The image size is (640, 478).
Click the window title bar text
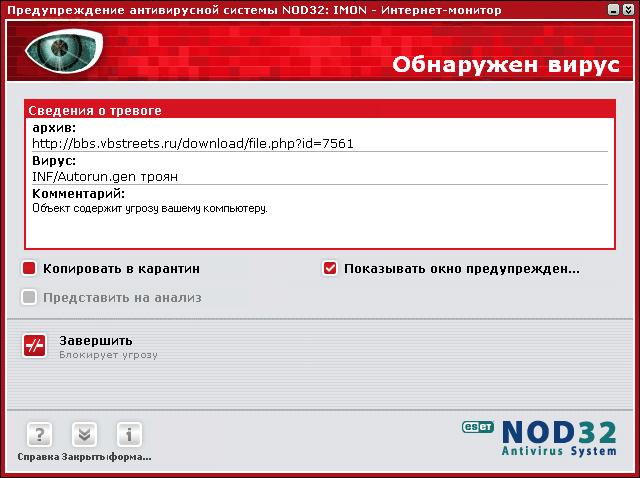pyautogui.click(x=254, y=10)
